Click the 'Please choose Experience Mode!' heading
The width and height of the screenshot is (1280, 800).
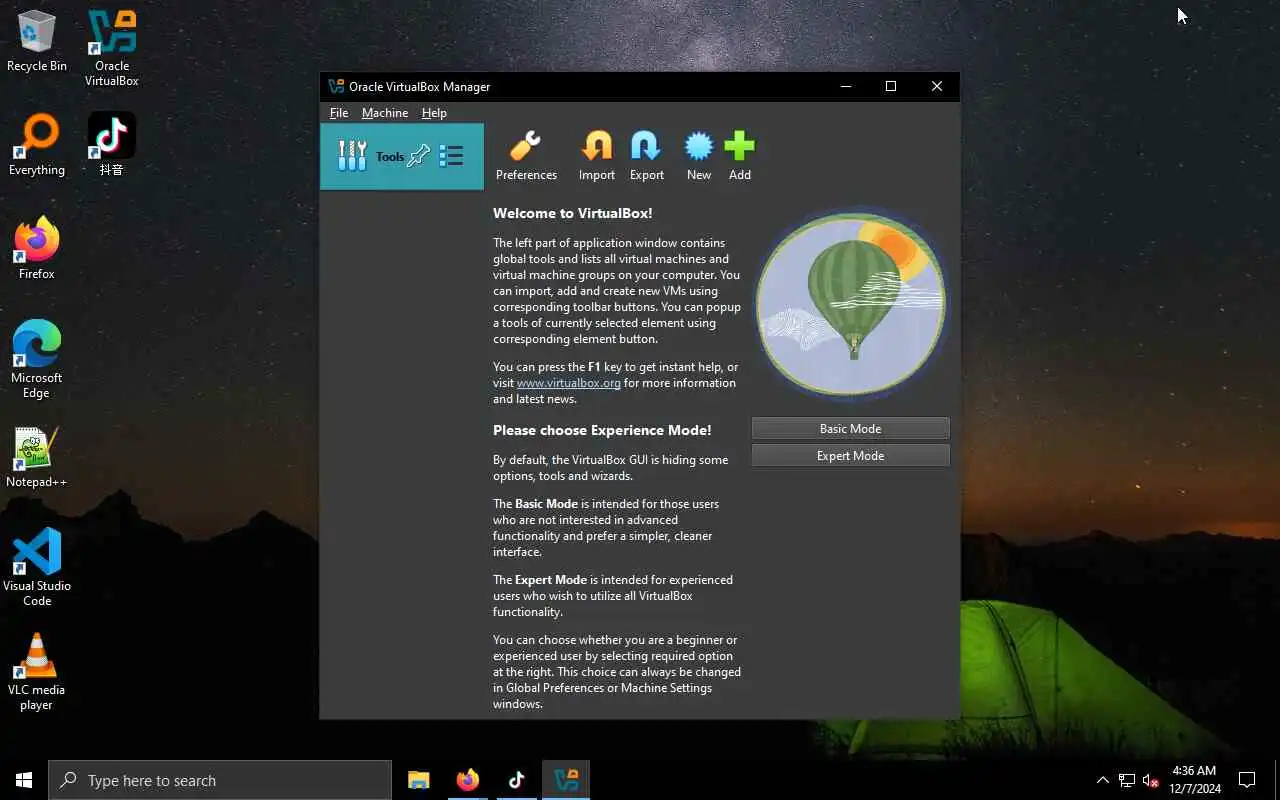point(602,430)
